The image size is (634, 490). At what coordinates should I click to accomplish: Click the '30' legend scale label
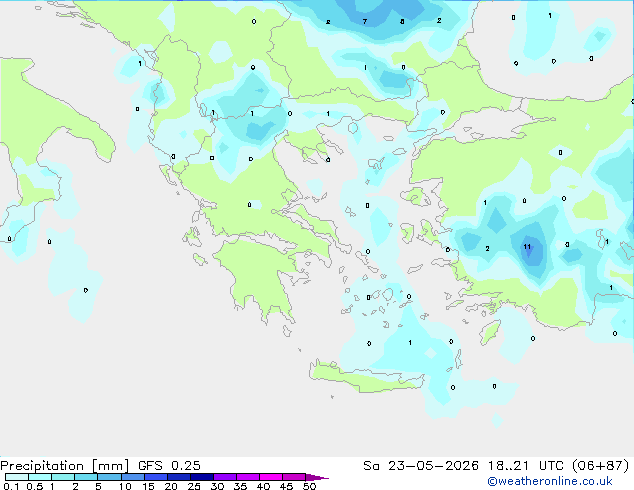[217, 486]
